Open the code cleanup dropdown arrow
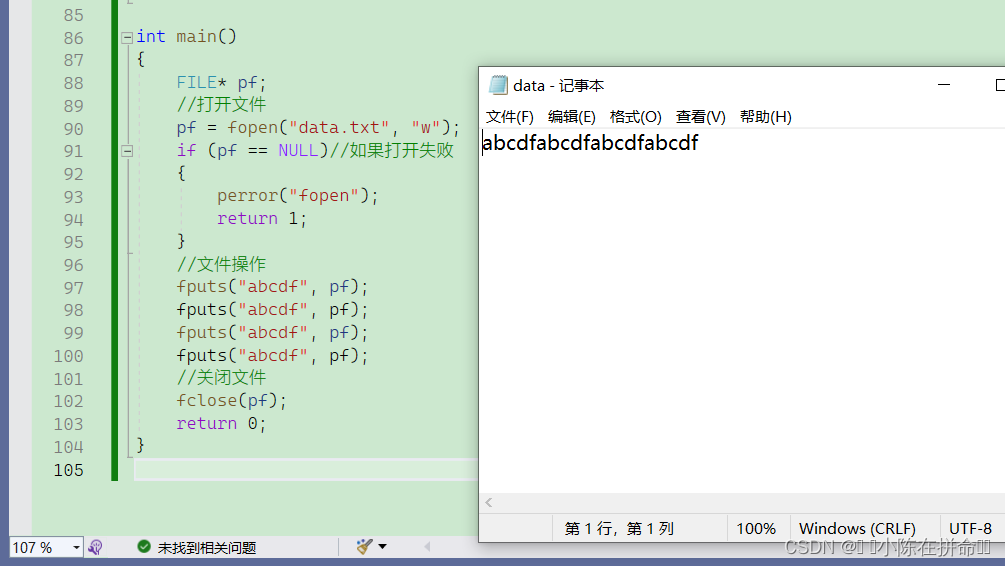This screenshot has width=1005, height=566. [383, 546]
